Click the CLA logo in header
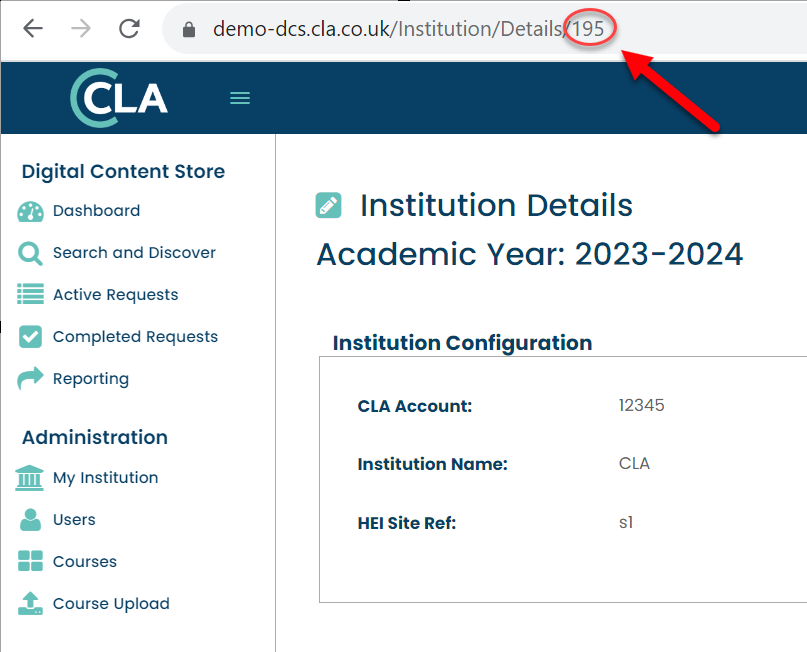The image size is (807, 652). (x=119, y=97)
